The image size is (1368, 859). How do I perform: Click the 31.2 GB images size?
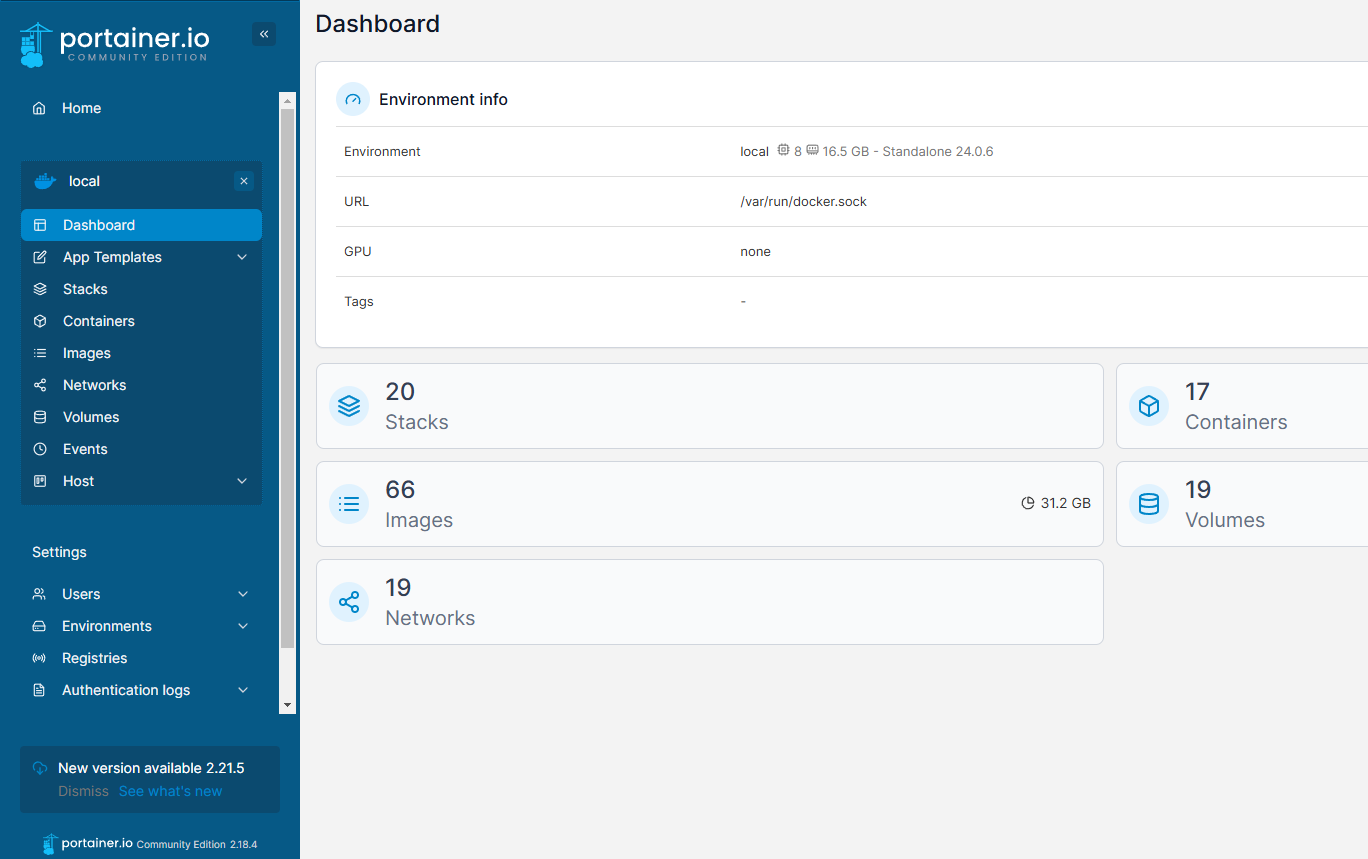1065,503
